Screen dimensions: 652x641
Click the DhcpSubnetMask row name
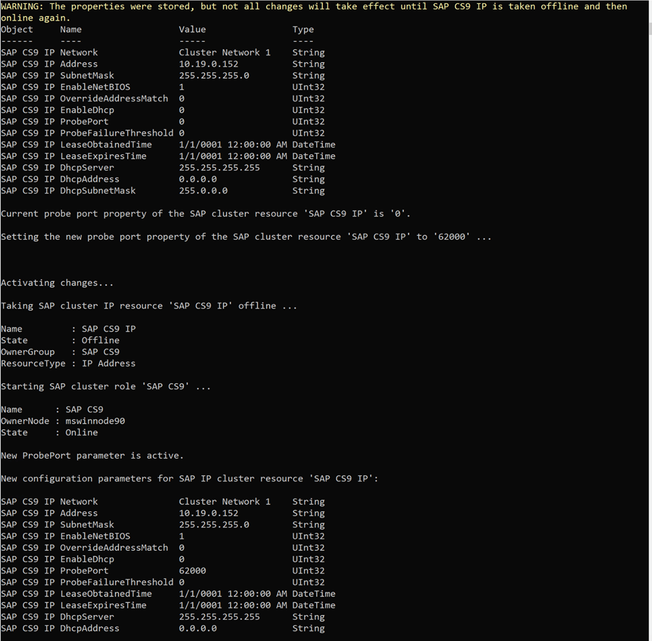98,191
